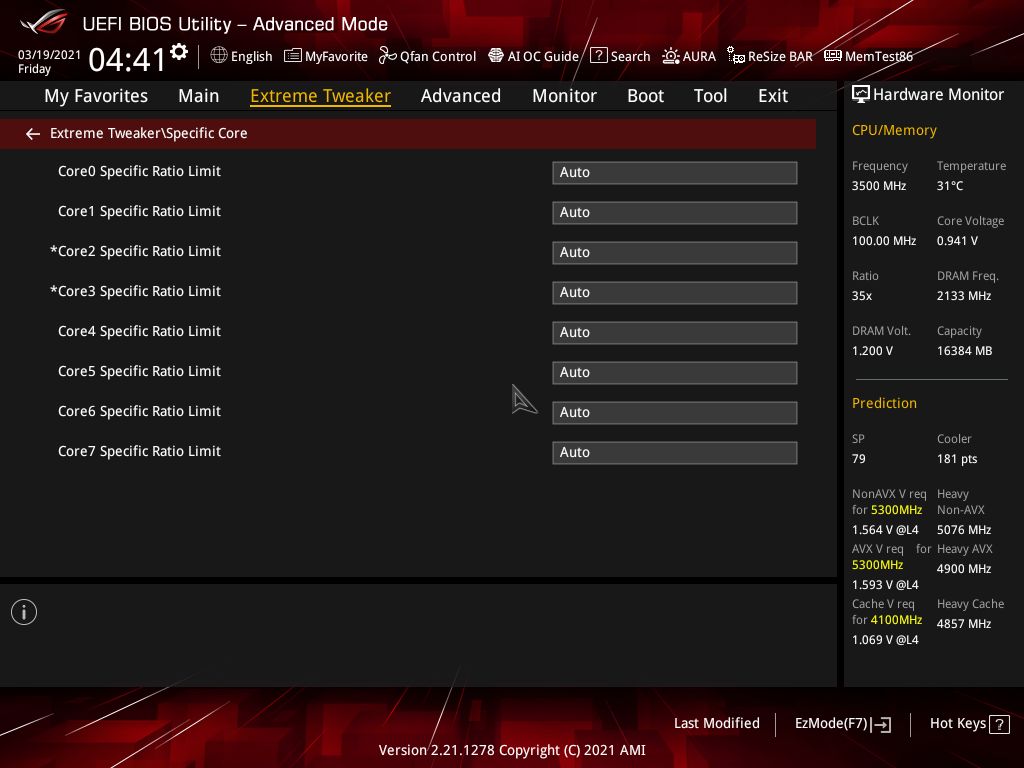Select Core6 Specific Ratio Limit label

[x=139, y=411]
